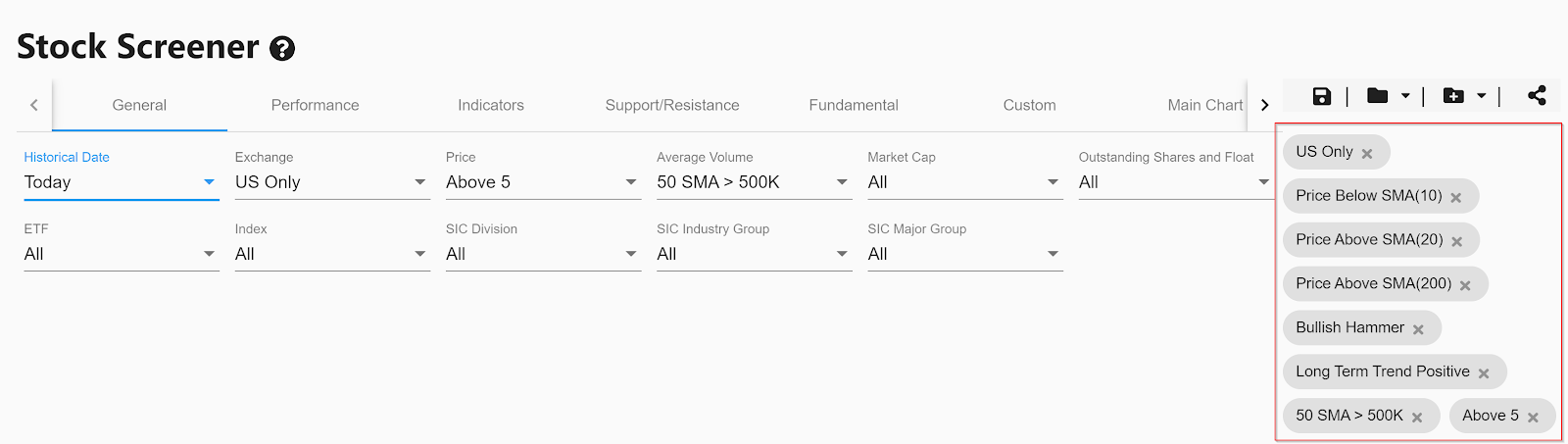Select the Fundamental tab
This screenshot has width=1568, height=444.
853,105
